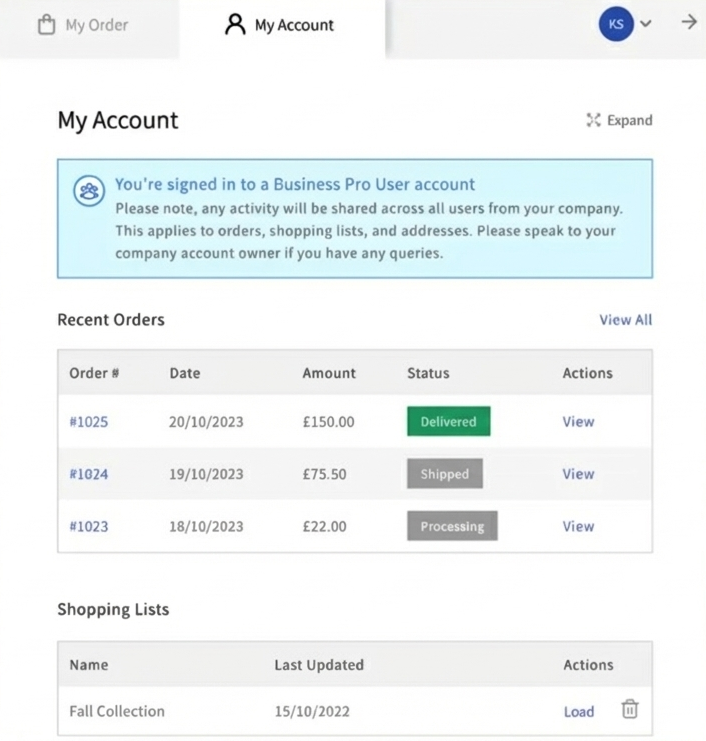This screenshot has height=741, width=706.
Task: Click the green Delivered status badge
Action: click(448, 422)
